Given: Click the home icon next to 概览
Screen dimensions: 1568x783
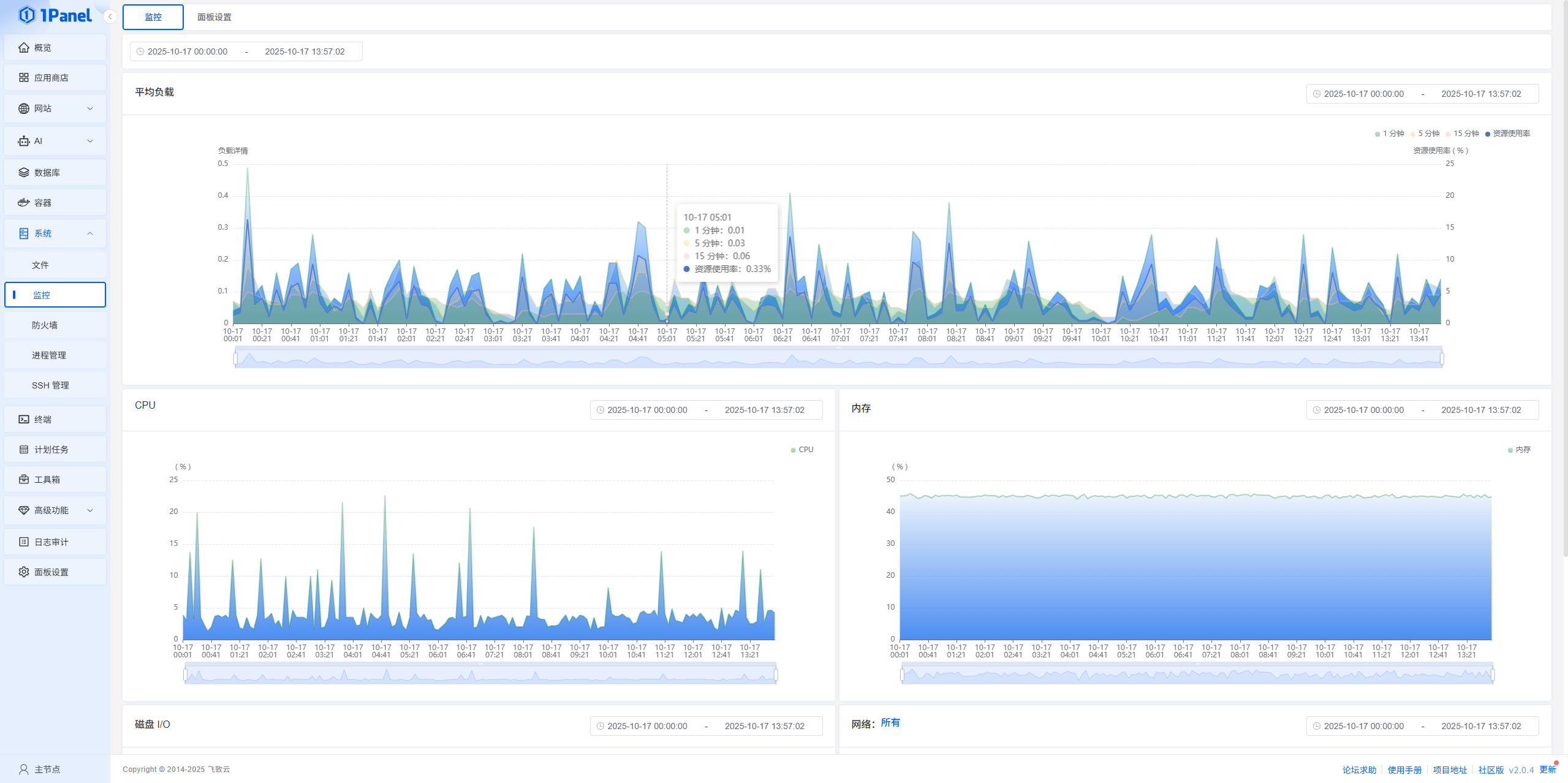Looking at the screenshot, I should (24, 47).
